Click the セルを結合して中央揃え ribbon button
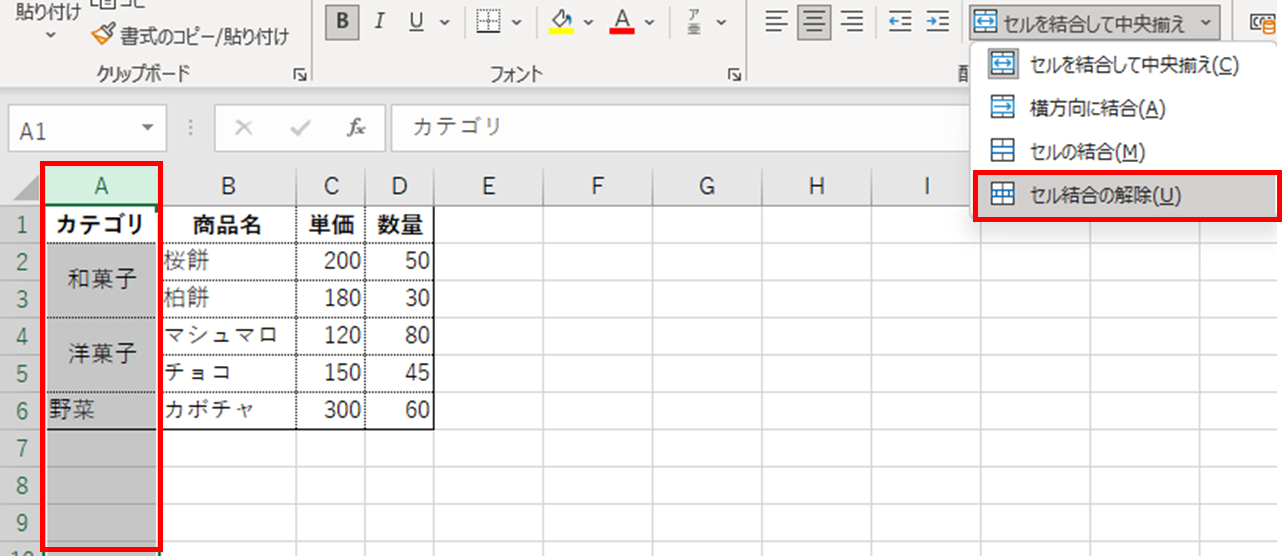 [1082, 21]
